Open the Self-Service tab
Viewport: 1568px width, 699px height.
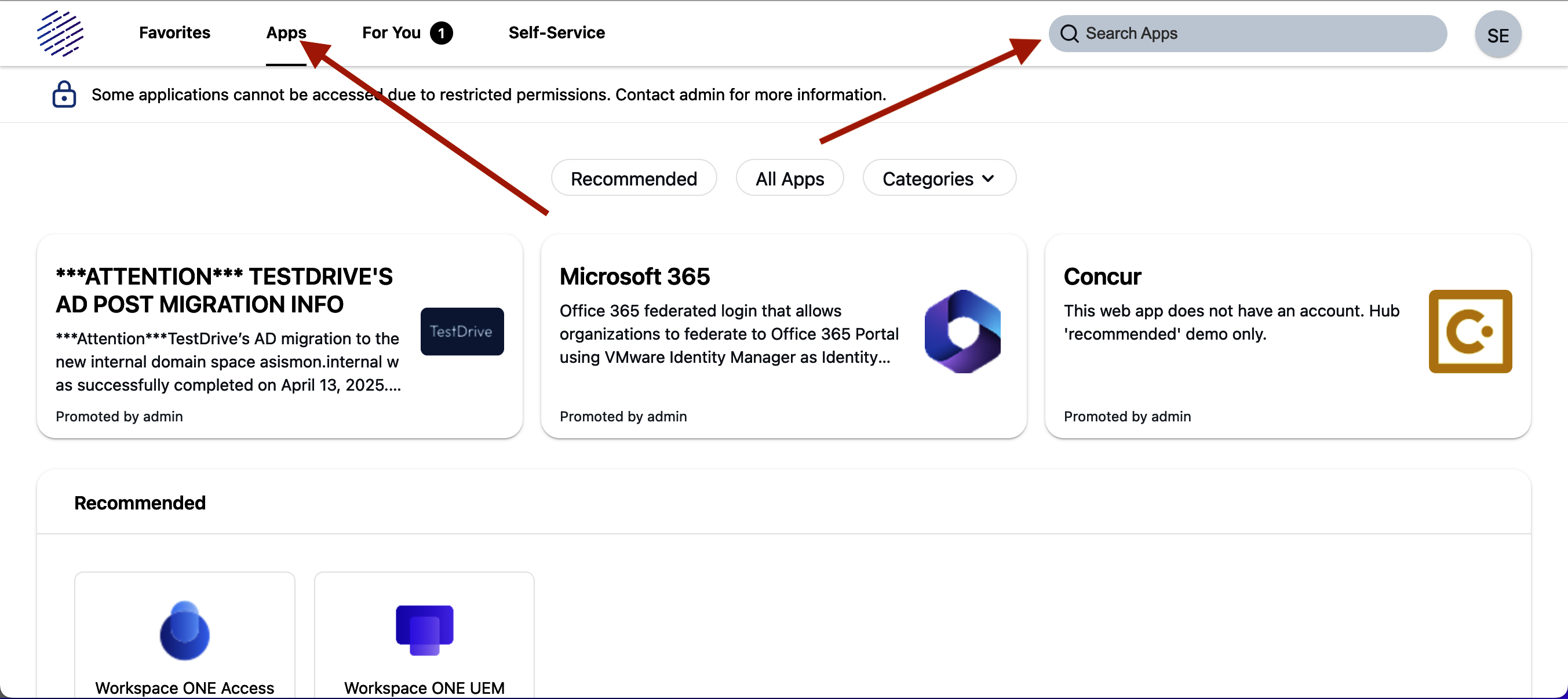coord(556,33)
